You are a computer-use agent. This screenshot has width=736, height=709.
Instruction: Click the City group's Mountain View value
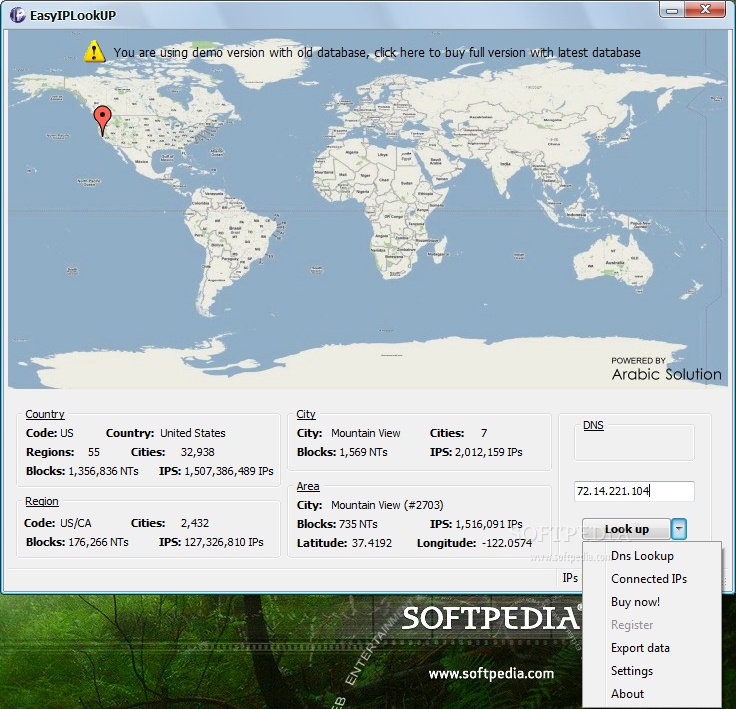tap(366, 433)
